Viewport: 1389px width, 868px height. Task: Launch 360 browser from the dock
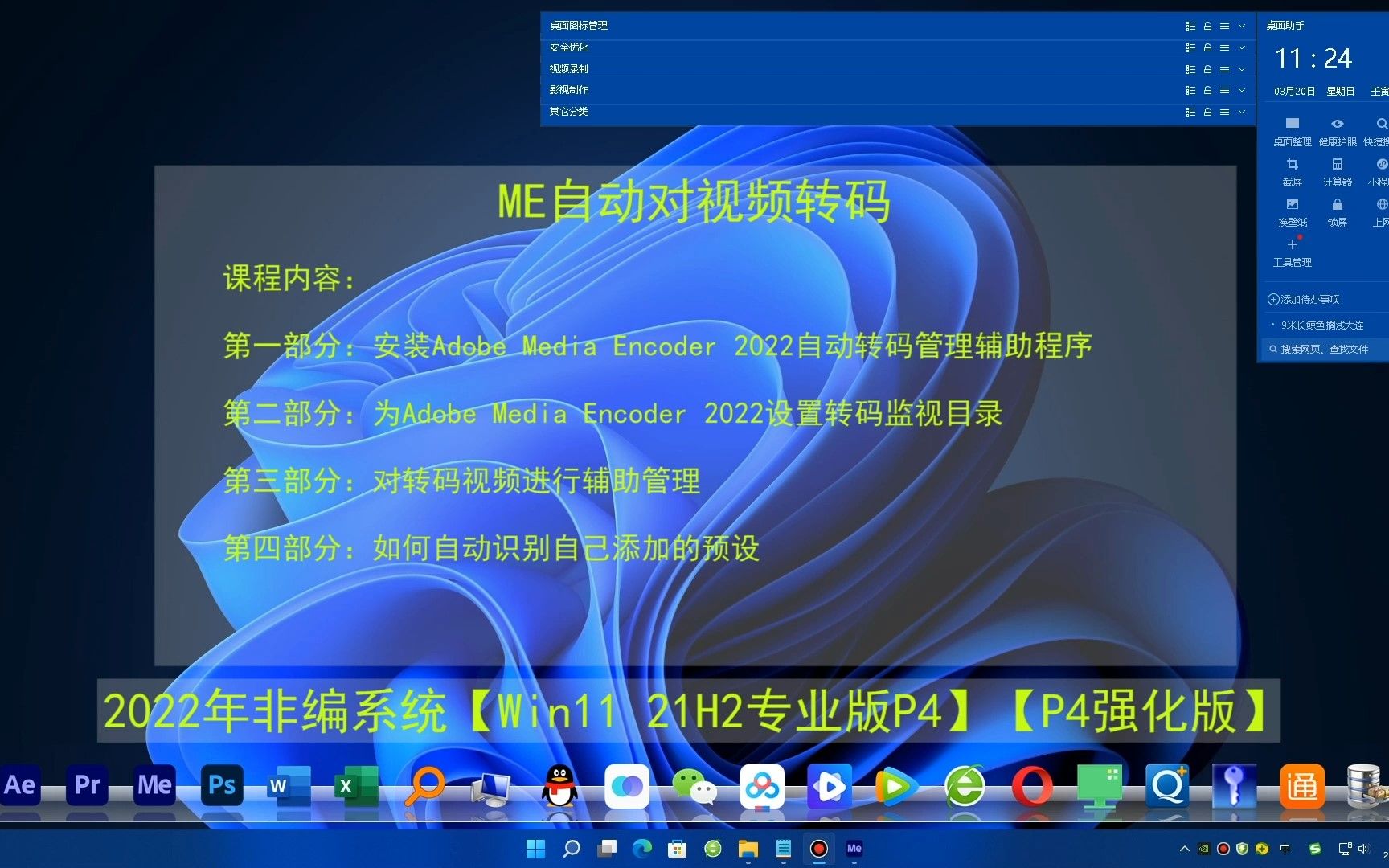(x=965, y=785)
